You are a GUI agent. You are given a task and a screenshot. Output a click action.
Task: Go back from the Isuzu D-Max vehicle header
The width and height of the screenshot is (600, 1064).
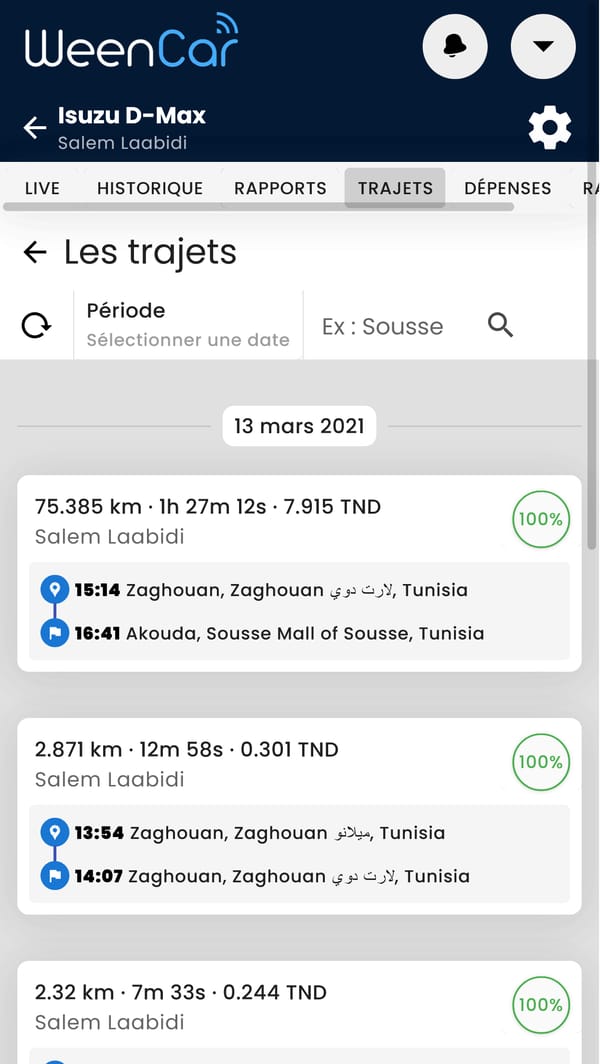point(35,128)
